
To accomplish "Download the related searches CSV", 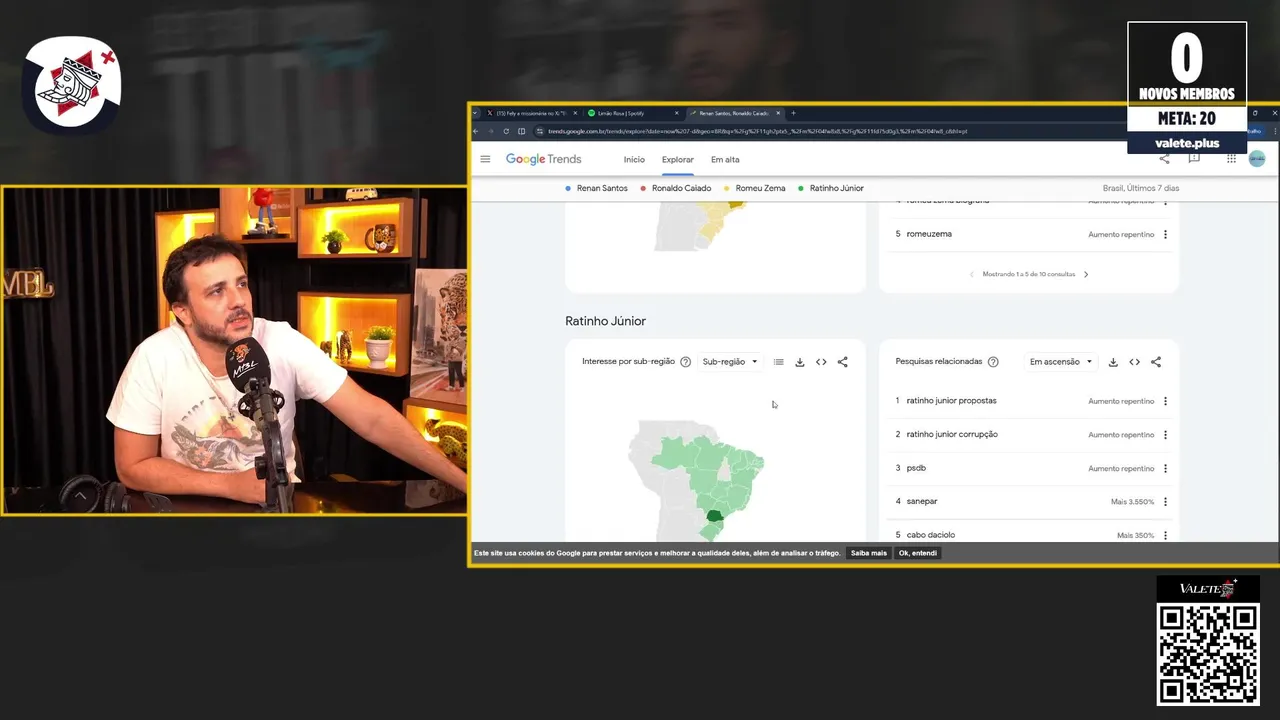I will (1113, 362).
